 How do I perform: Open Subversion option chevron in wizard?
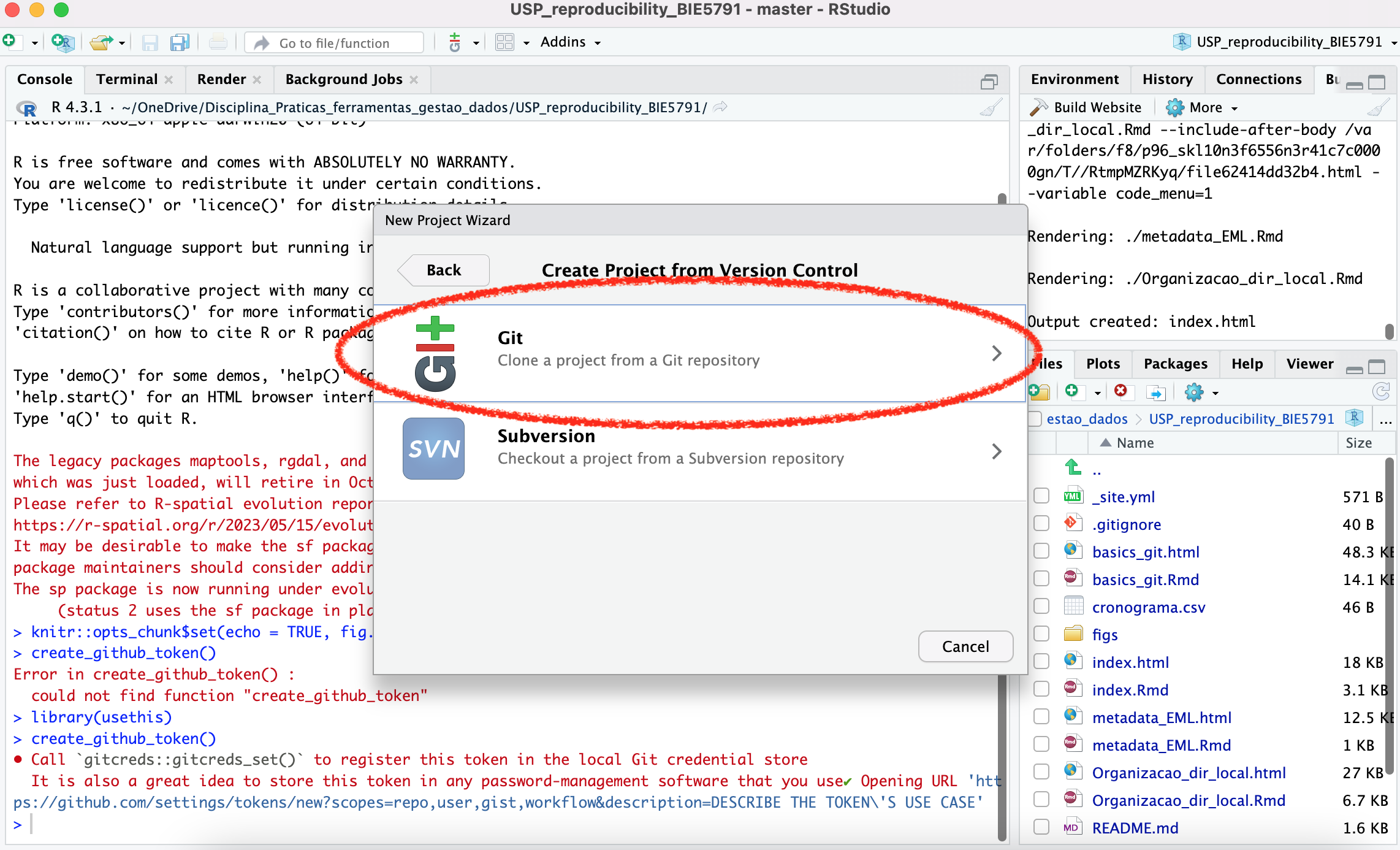[997, 451]
